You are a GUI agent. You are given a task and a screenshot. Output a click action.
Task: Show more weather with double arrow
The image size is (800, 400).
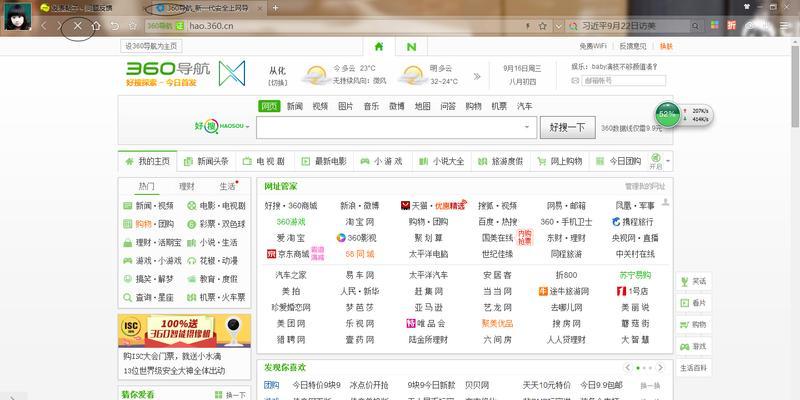(x=477, y=77)
